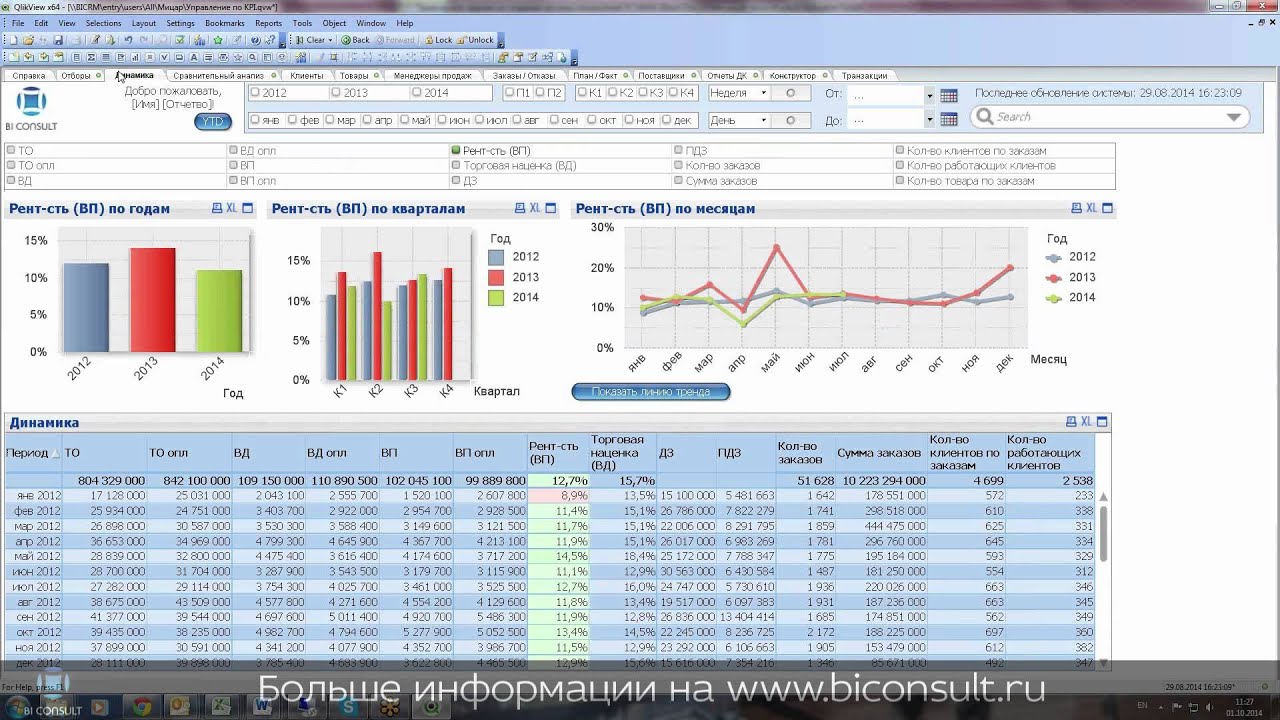Click the Unlock selections button

click(474, 40)
